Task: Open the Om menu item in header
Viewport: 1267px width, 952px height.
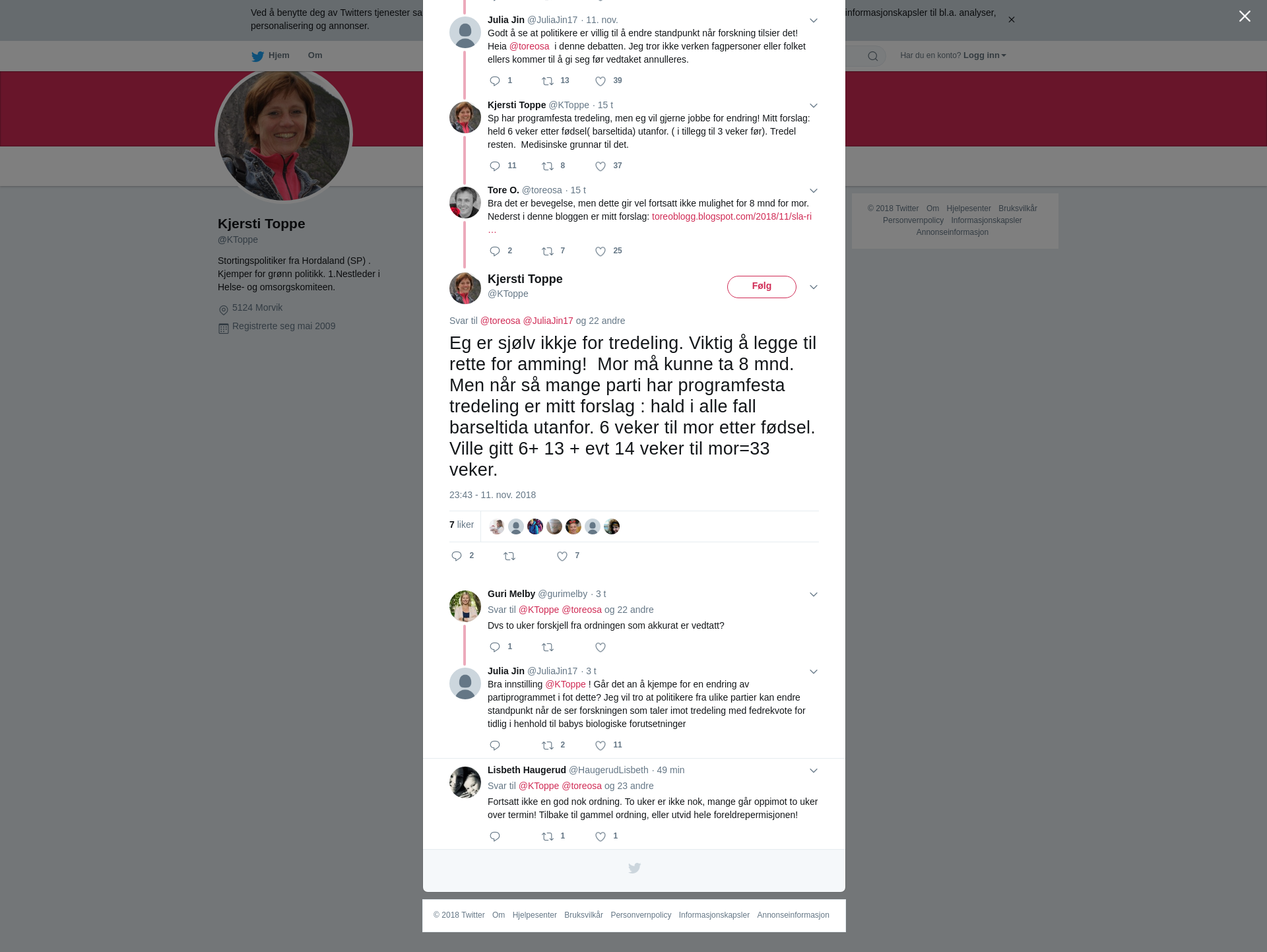Action: click(x=315, y=55)
